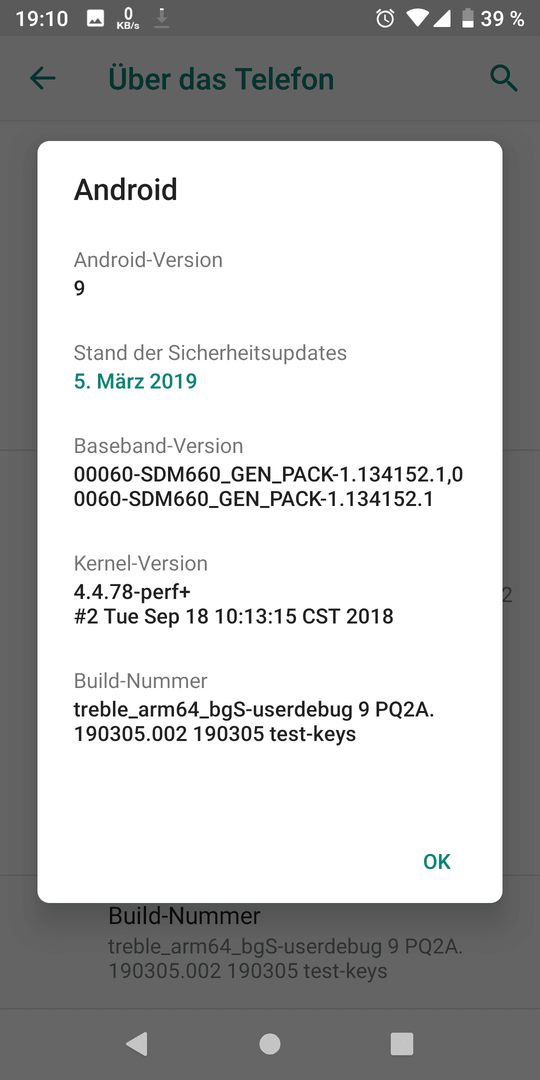Tap the download notification icon

[162, 19]
